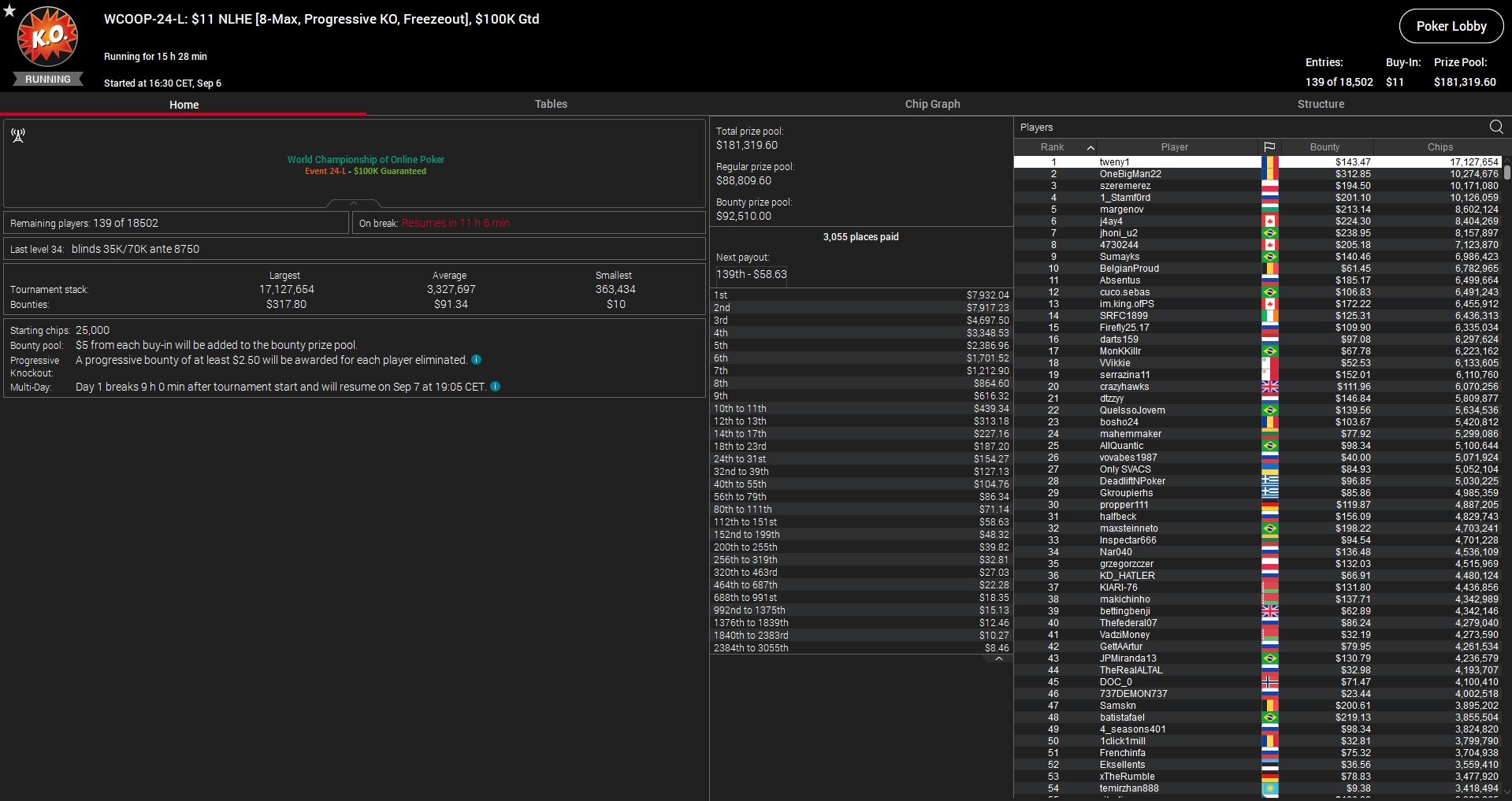Select player row TheRealALTAL
The height and width of the screenshot is (801, 1512).
1258,670
